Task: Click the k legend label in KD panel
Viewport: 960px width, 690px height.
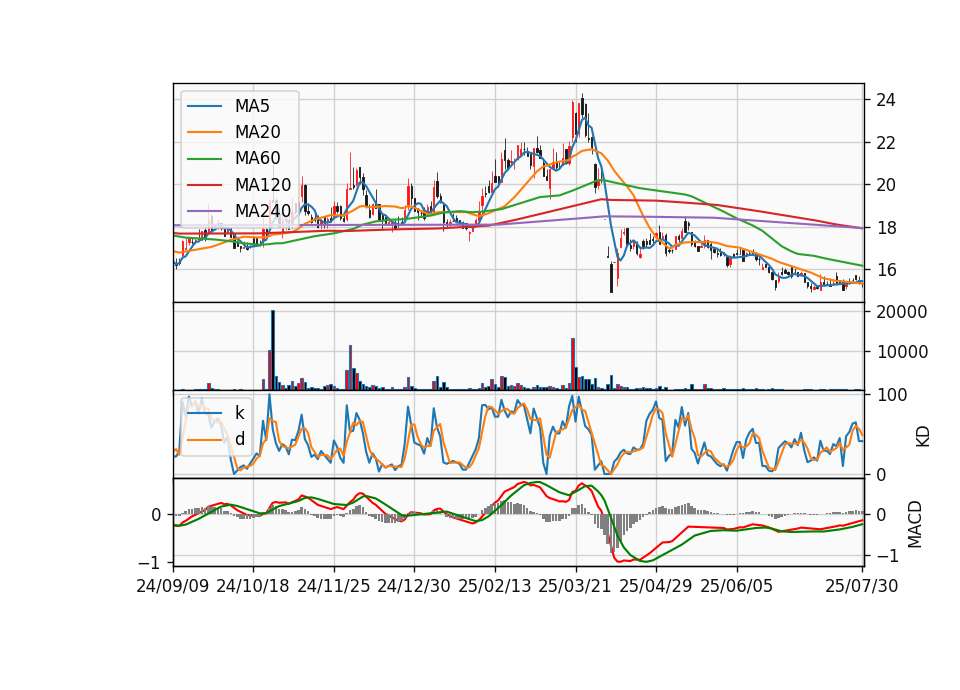Action: click(x=240, y=413)
